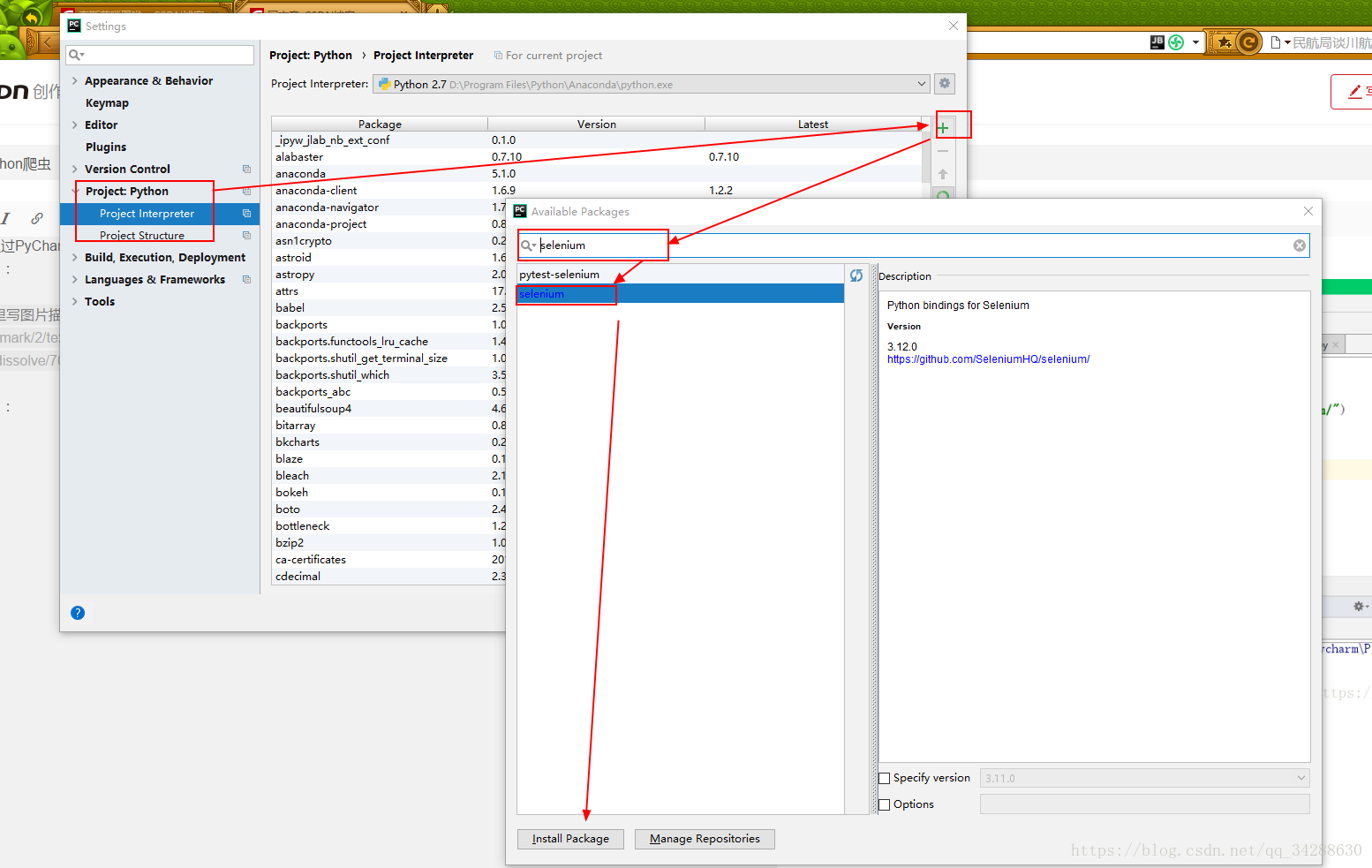Click the red pencil write icon
The height and width of the screenshot is (868, 1372).
(x=1355, y=92)
